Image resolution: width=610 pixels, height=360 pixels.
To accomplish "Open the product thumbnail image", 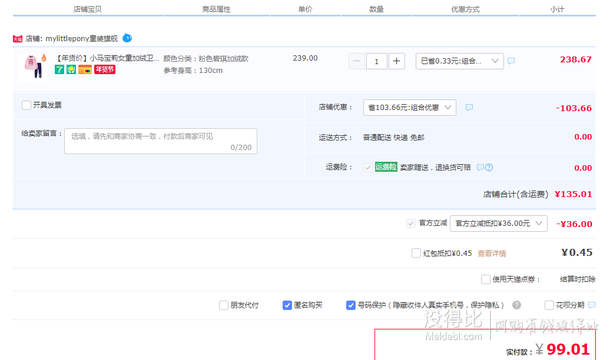I will 33,67.
